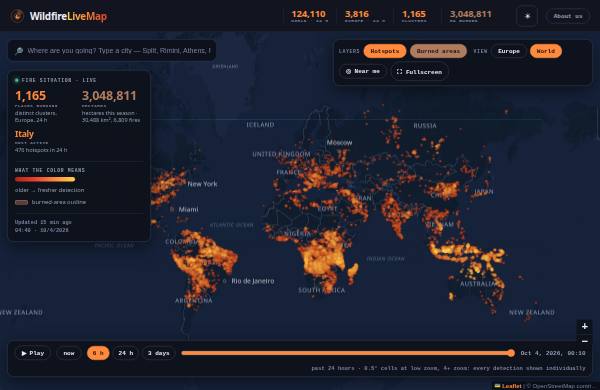Click the older-to-fresher color gradient bar
Screen dimensions: 600x390
click(x=45, y=179)
